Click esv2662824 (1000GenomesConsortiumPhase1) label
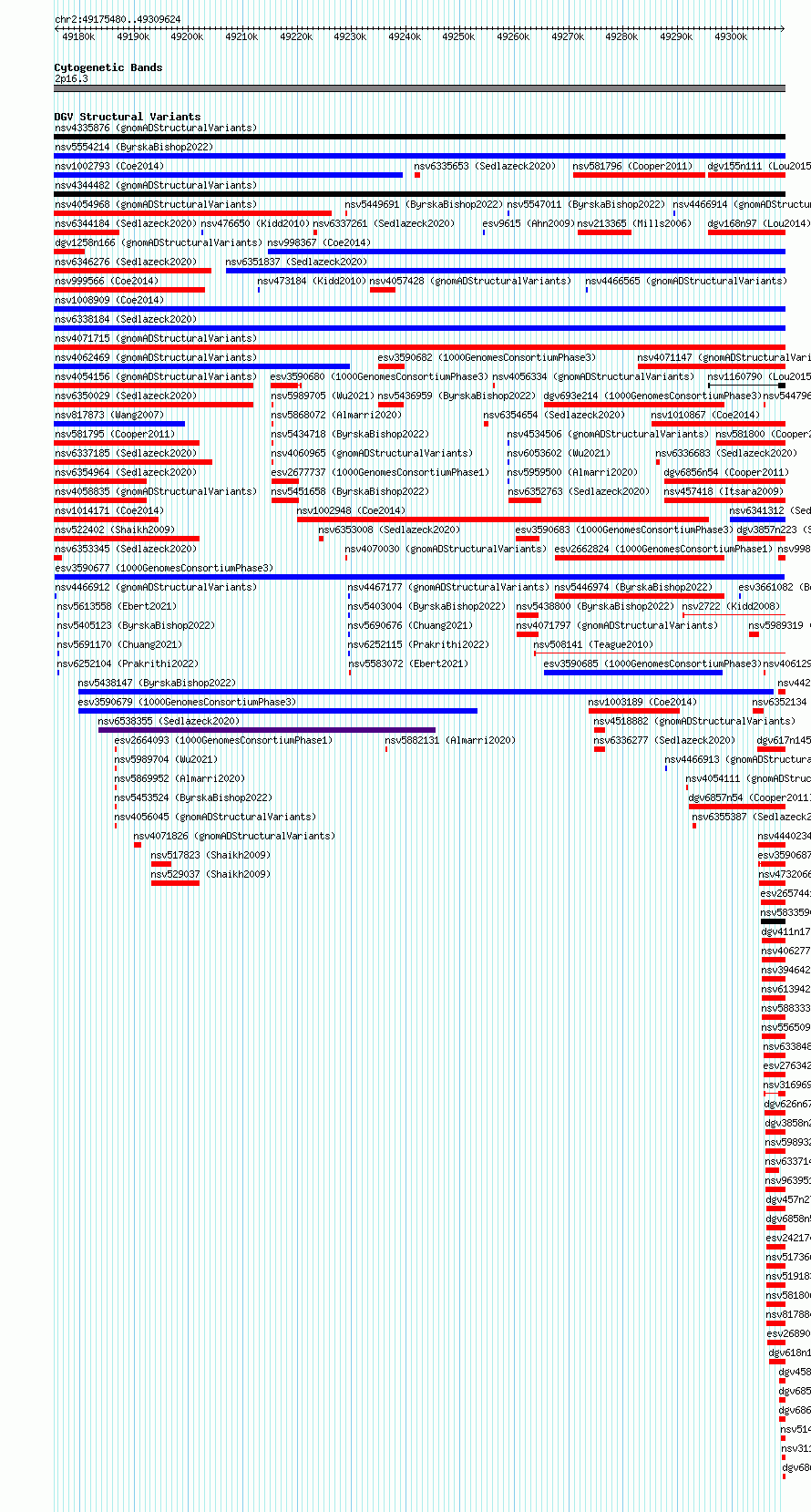This screenshot has height=1512, width=811. tap(664, 549)
